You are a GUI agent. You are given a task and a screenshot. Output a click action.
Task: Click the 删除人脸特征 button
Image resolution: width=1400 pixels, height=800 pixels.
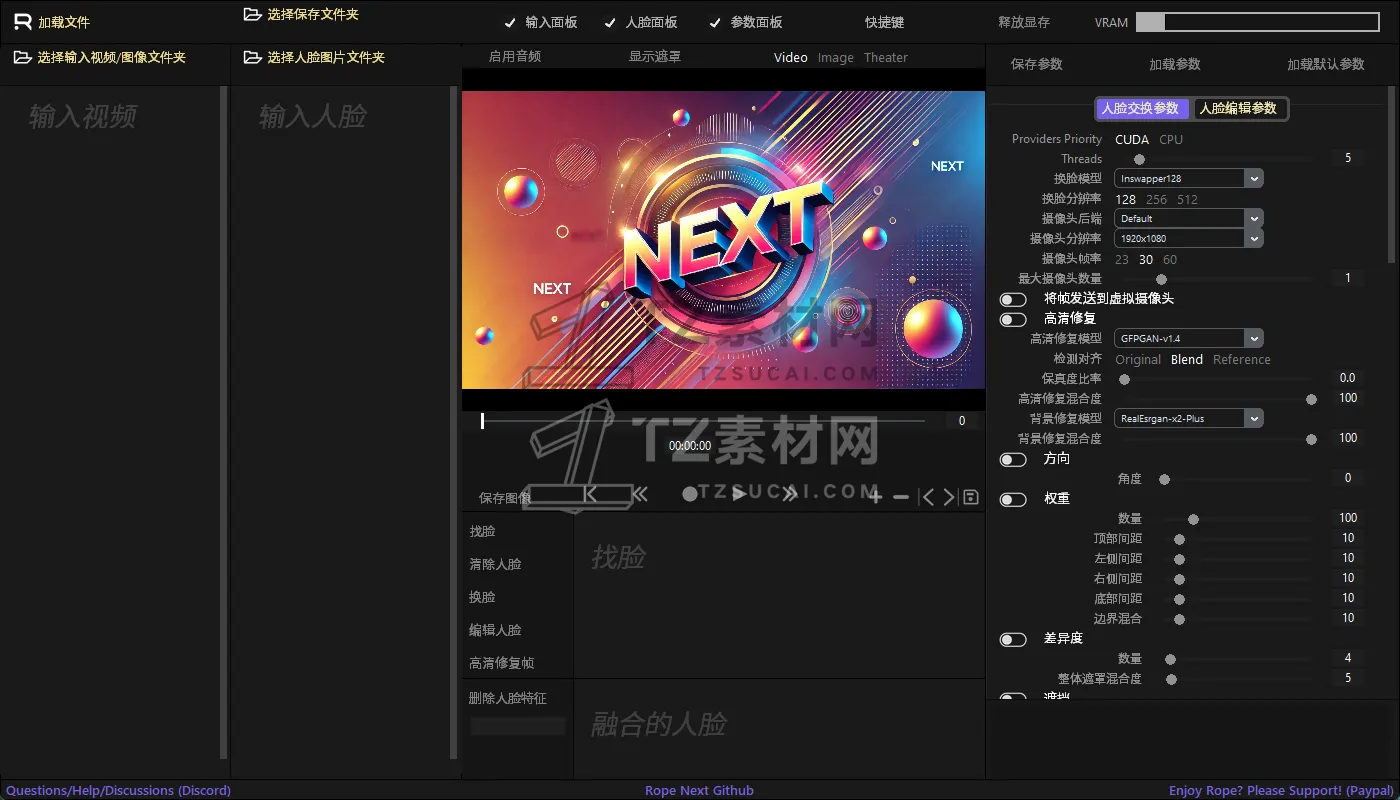[x=508, y=698]
